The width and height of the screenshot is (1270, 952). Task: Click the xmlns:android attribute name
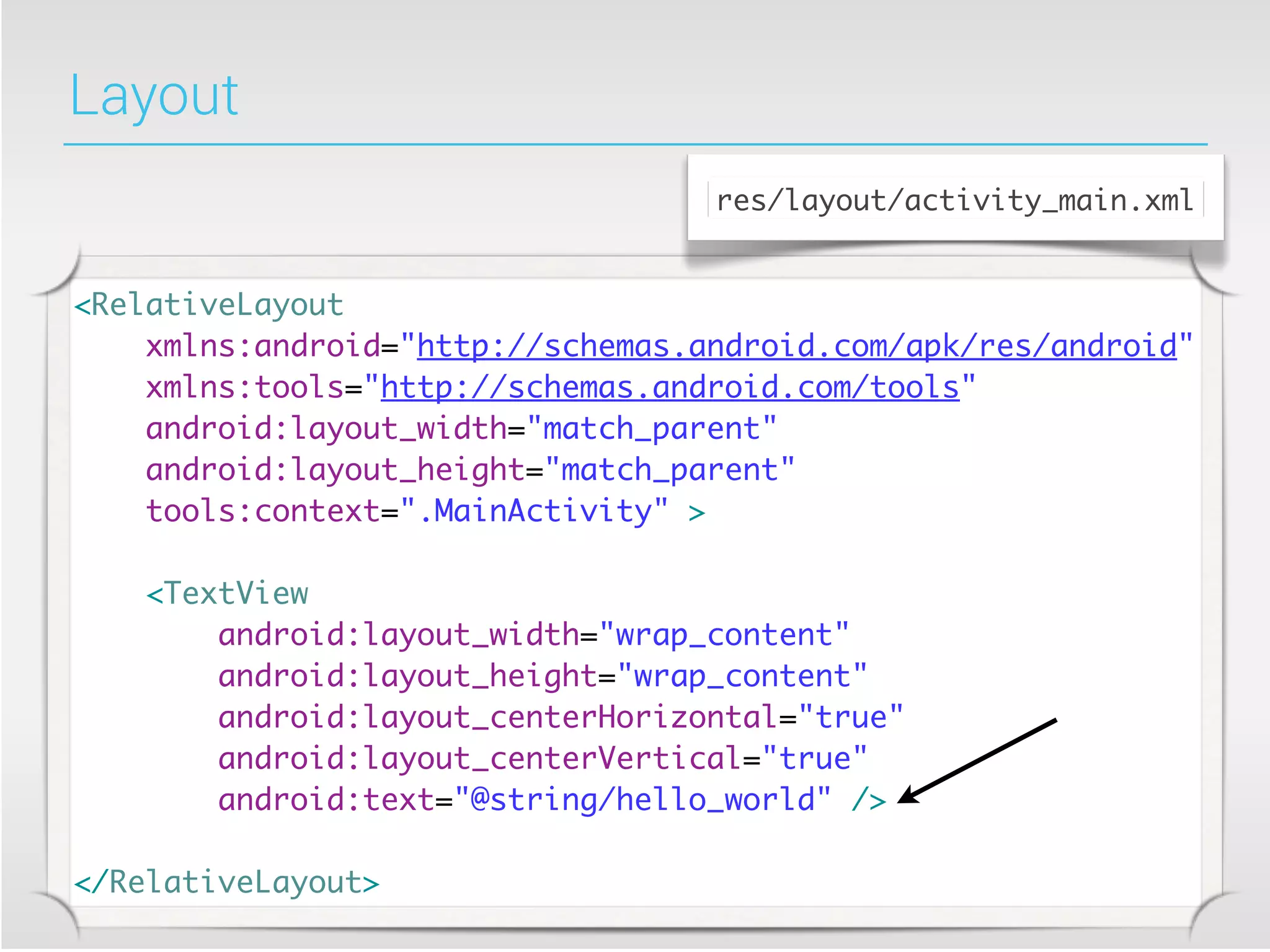point(264,346)
